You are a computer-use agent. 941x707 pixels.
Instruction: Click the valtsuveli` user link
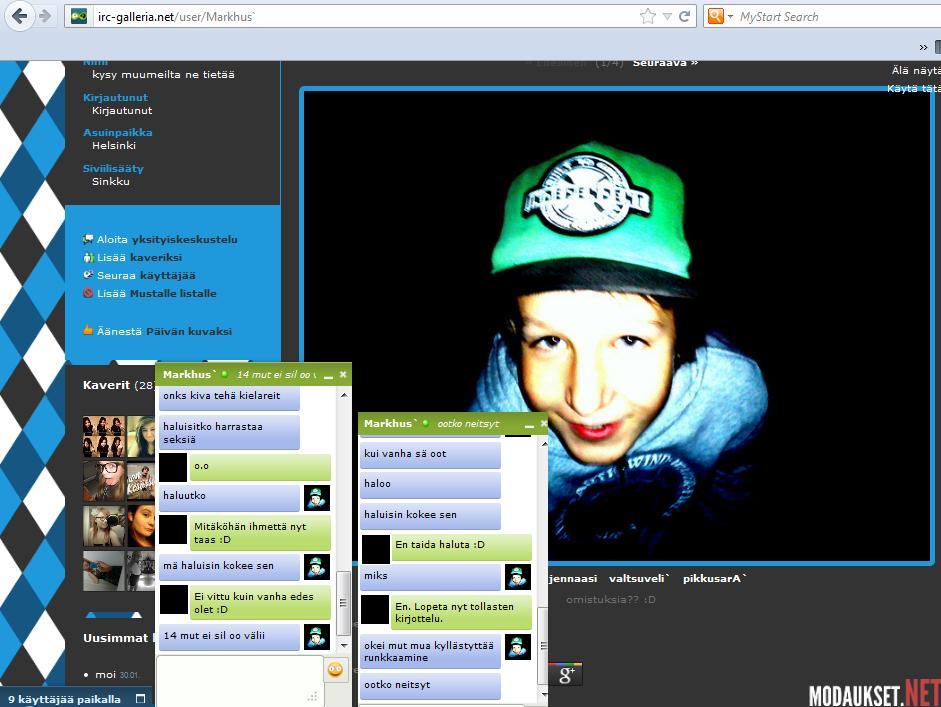tap(639, 579)
